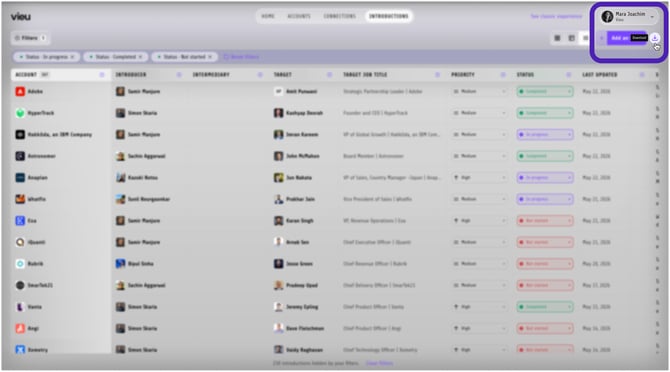Click the Vieu logo
The height and width of the screenshot is (372, 670).
(x=21, y=16)
